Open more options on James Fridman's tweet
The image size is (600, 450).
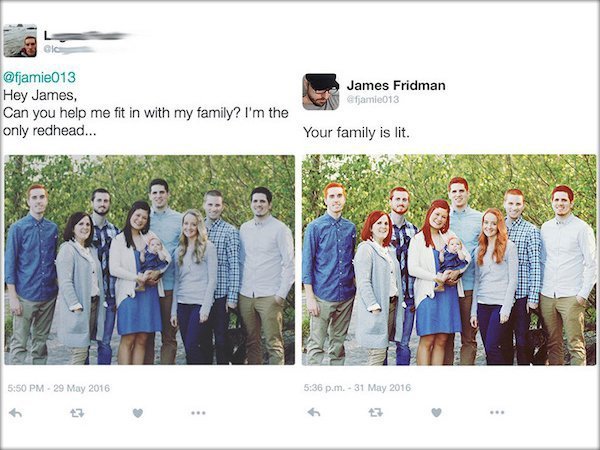pyautogui.click(x=497, y=412)
